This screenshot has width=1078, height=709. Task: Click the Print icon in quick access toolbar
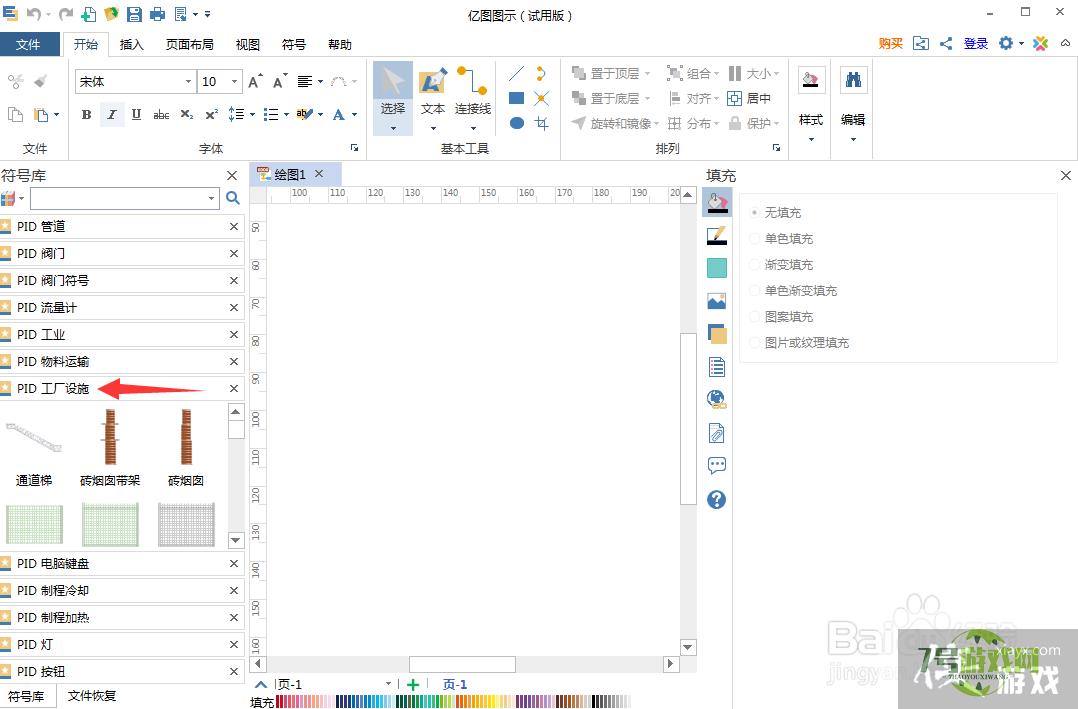coord(157,14)
